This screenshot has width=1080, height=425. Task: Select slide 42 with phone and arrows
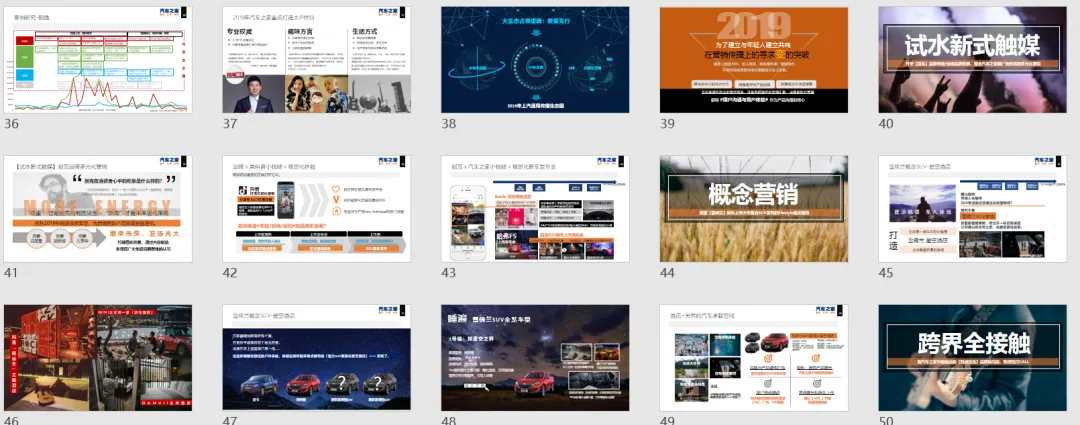pos(316,209)
